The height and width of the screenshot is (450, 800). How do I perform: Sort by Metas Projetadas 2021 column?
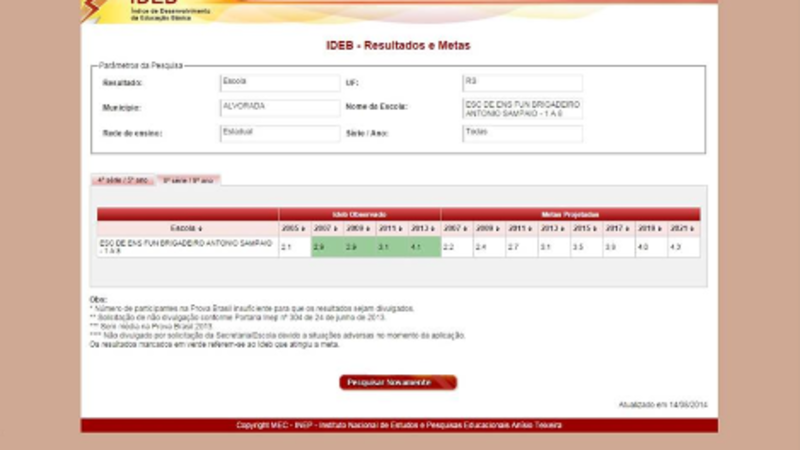click(684, 228)
